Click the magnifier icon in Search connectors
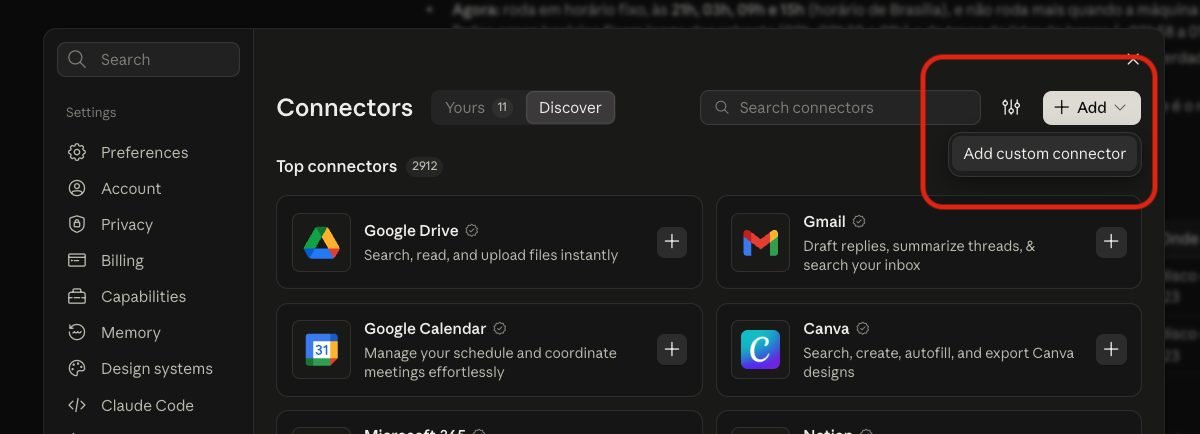1200x434 pixels. pos(720,108)
